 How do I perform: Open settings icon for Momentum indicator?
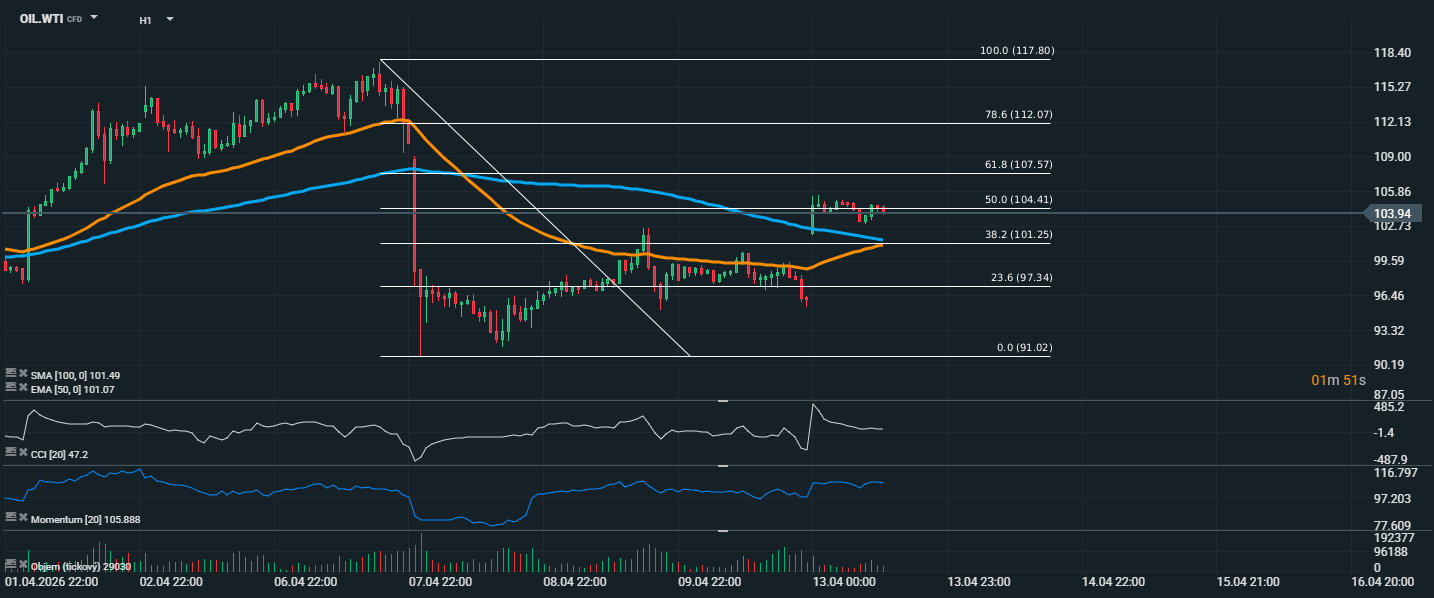click(11, 518)
